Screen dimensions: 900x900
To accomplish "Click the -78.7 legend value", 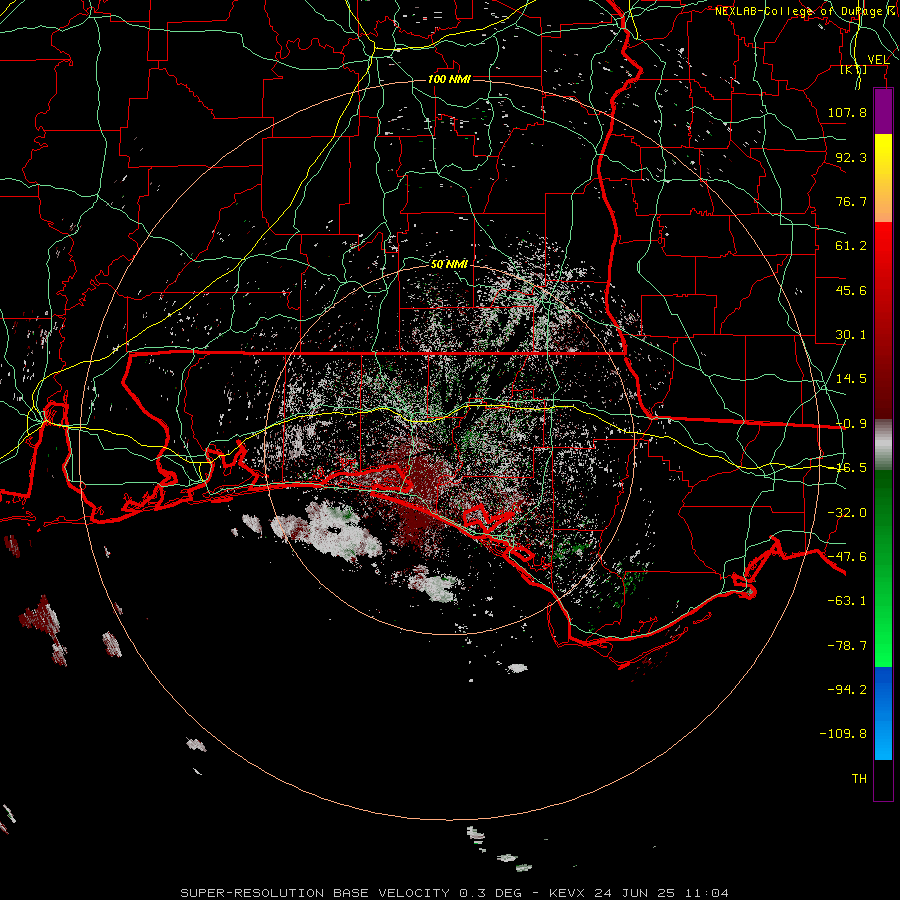I will pos(847,646).
